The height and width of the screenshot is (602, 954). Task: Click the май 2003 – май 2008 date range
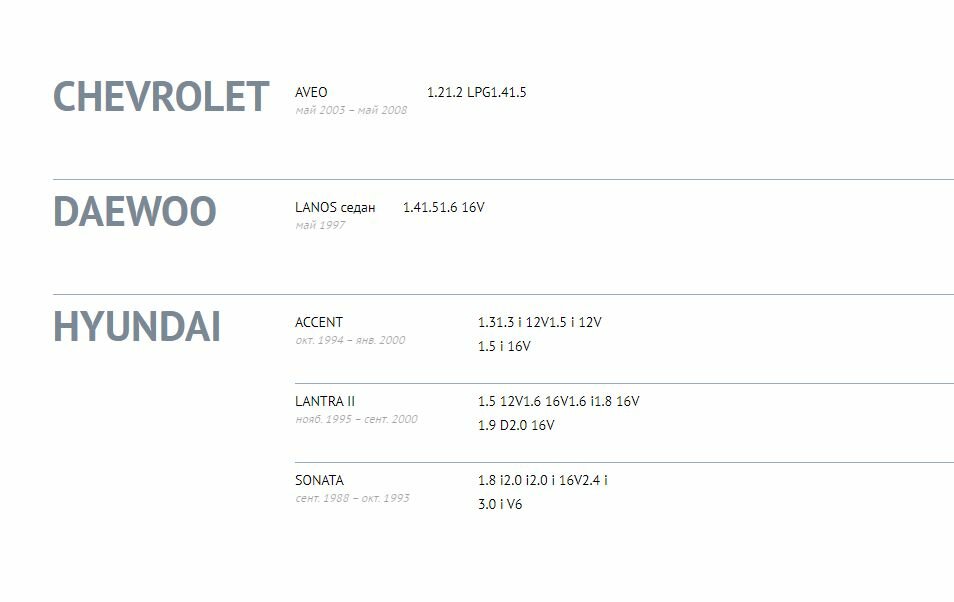[x=351, y=110]
